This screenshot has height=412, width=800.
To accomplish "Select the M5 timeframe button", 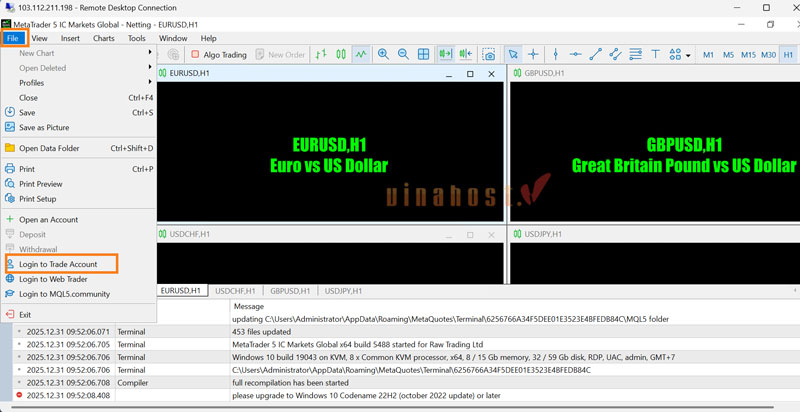I will click(x=728, y=55).
